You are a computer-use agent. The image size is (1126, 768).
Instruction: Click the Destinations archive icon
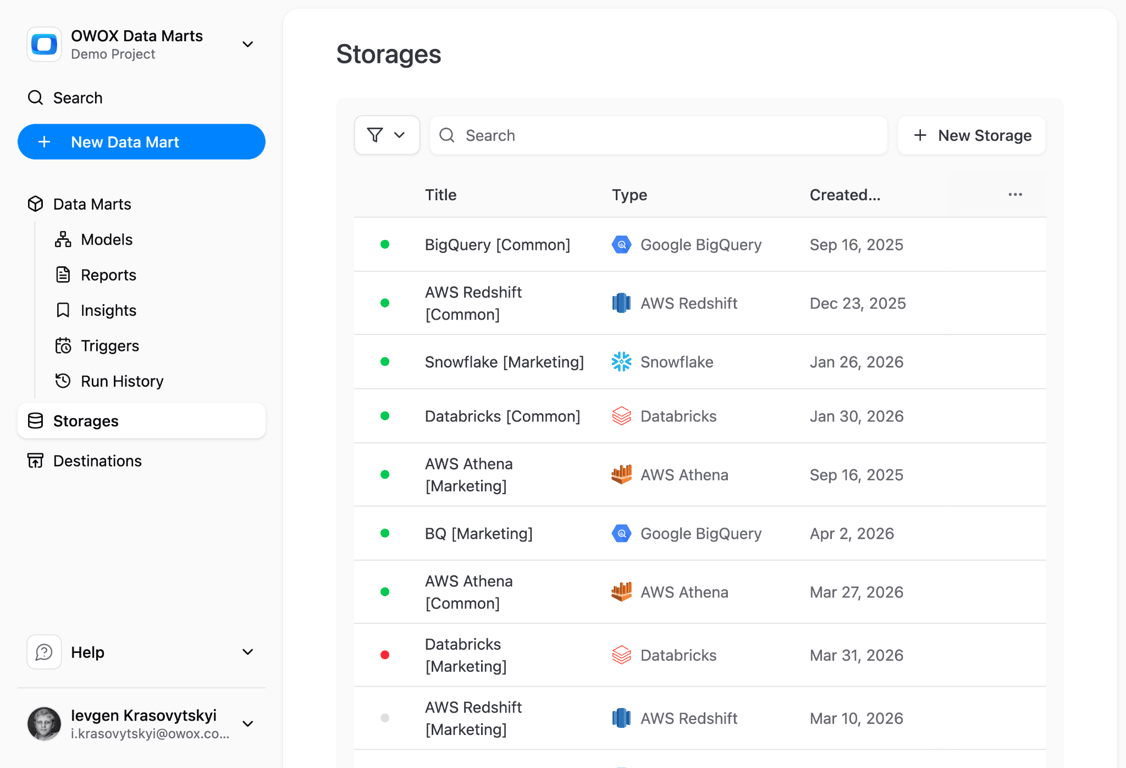click(35, 461)
